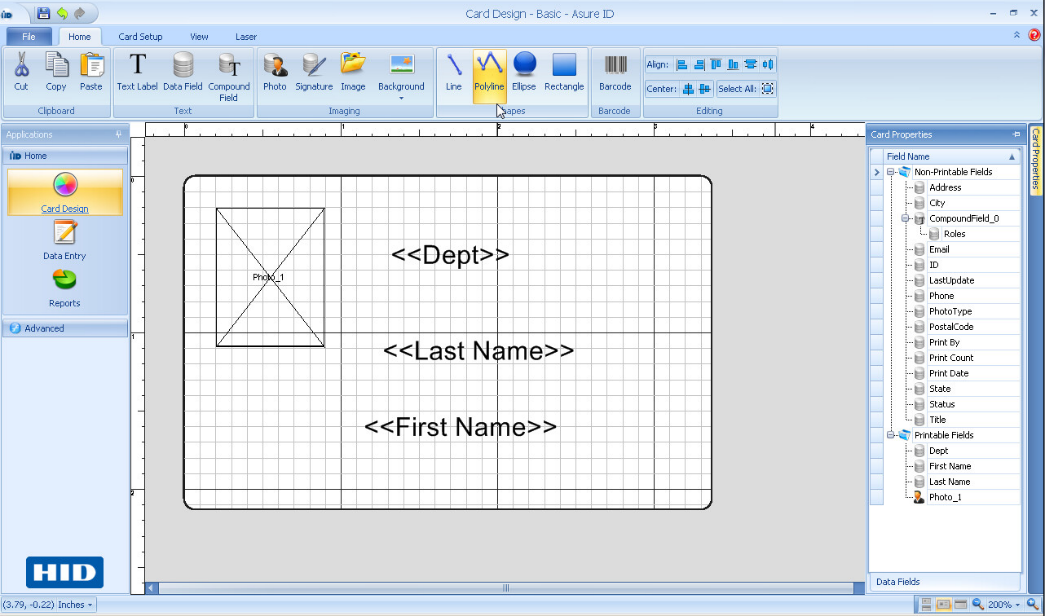Switch to the Card Setup ribbon tab
The height and width of the screenshot is (616, 1045).
[x=140, y=37]
